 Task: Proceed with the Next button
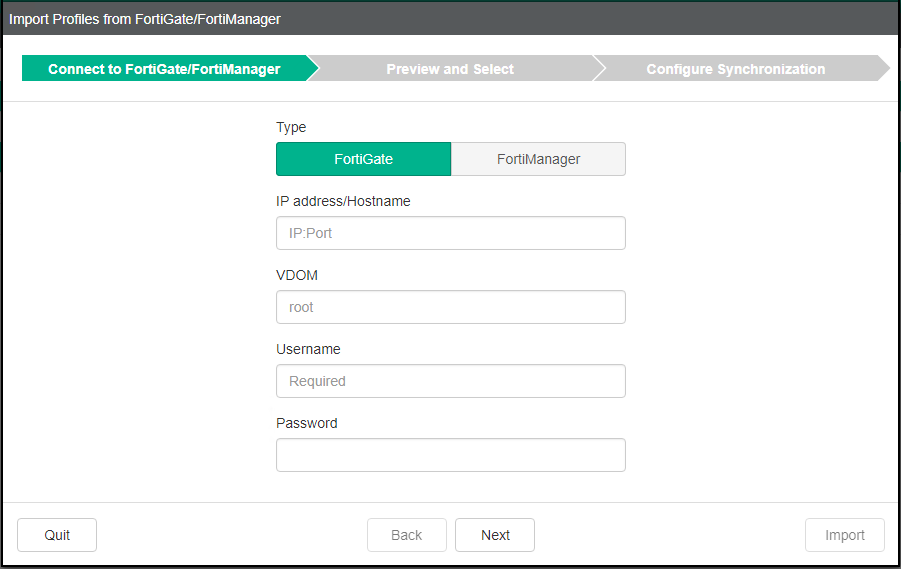tap(495, 535)
